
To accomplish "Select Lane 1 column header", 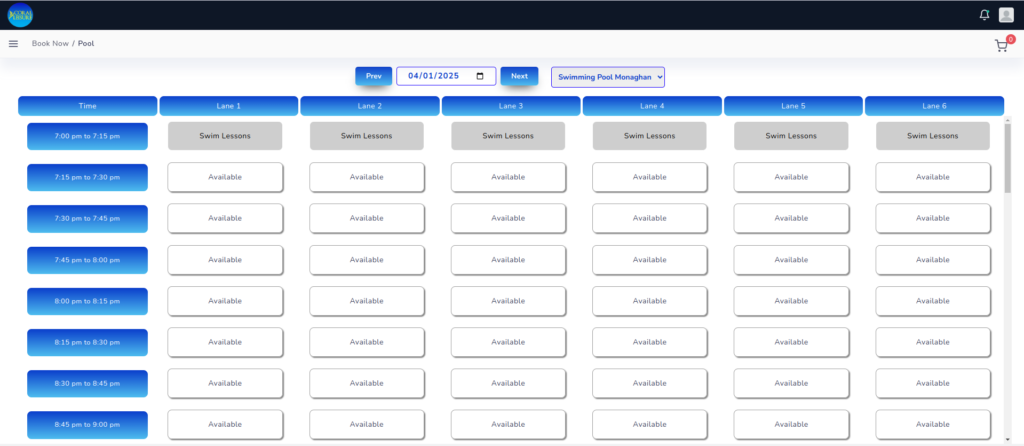I will (229, 106).
